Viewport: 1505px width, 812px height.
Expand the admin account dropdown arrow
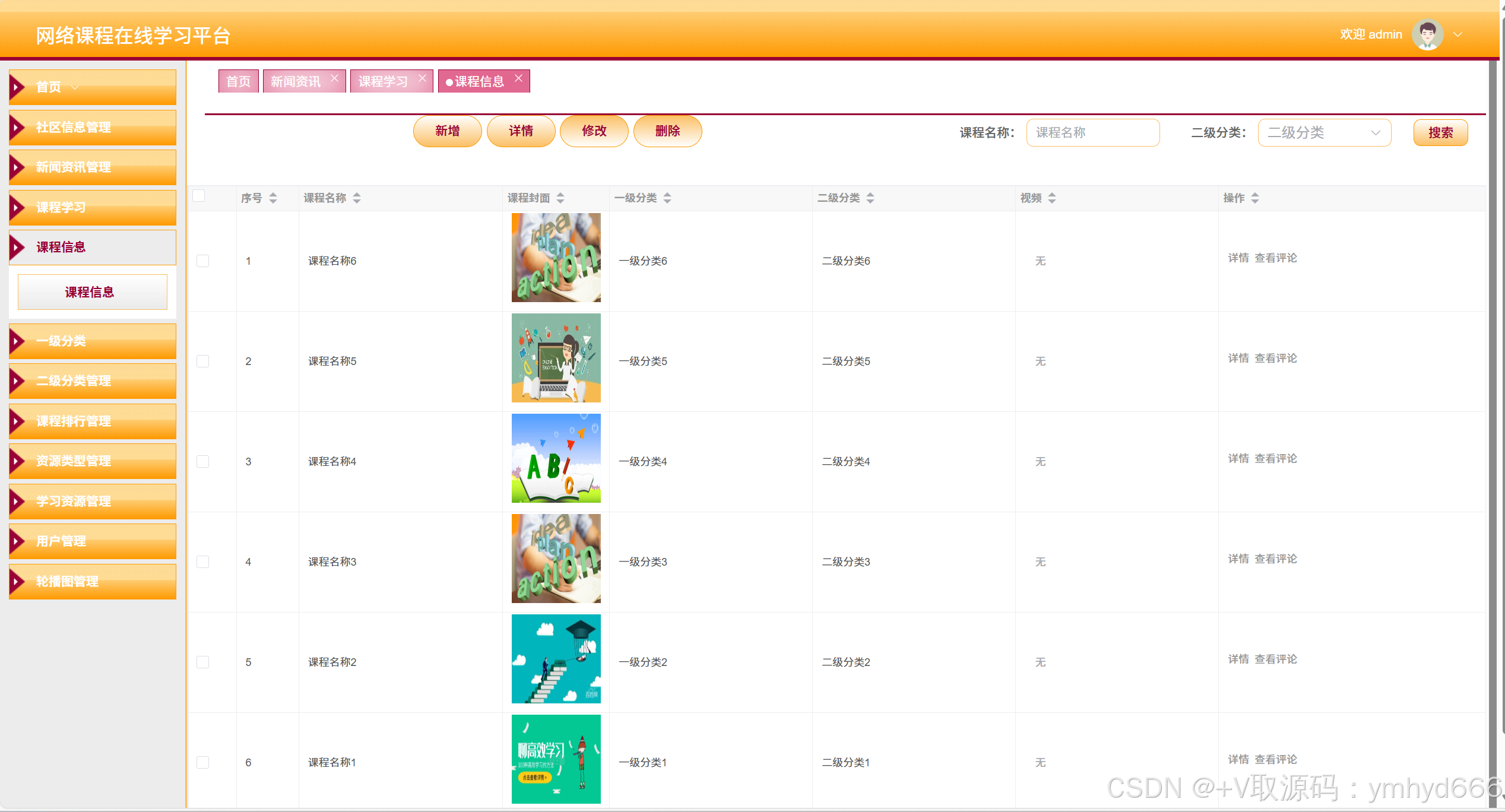pyautogui.click(x=1458, y=34)
